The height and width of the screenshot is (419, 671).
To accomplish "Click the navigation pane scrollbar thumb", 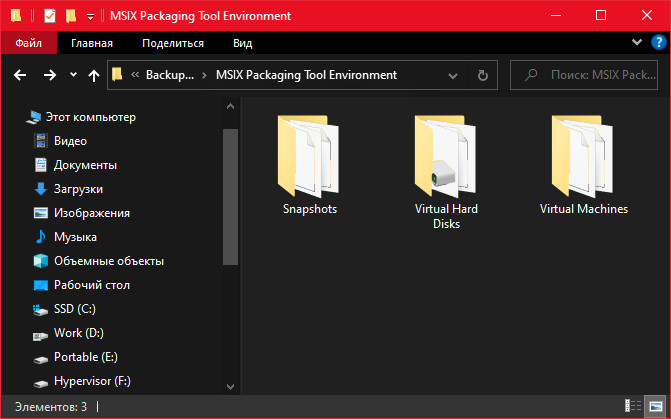I will pos(230,197).
